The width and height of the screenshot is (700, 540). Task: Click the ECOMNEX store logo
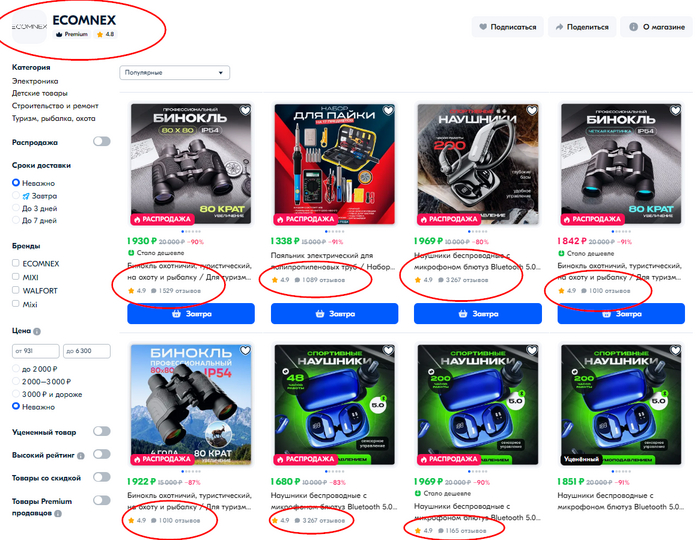pos(29,27)
